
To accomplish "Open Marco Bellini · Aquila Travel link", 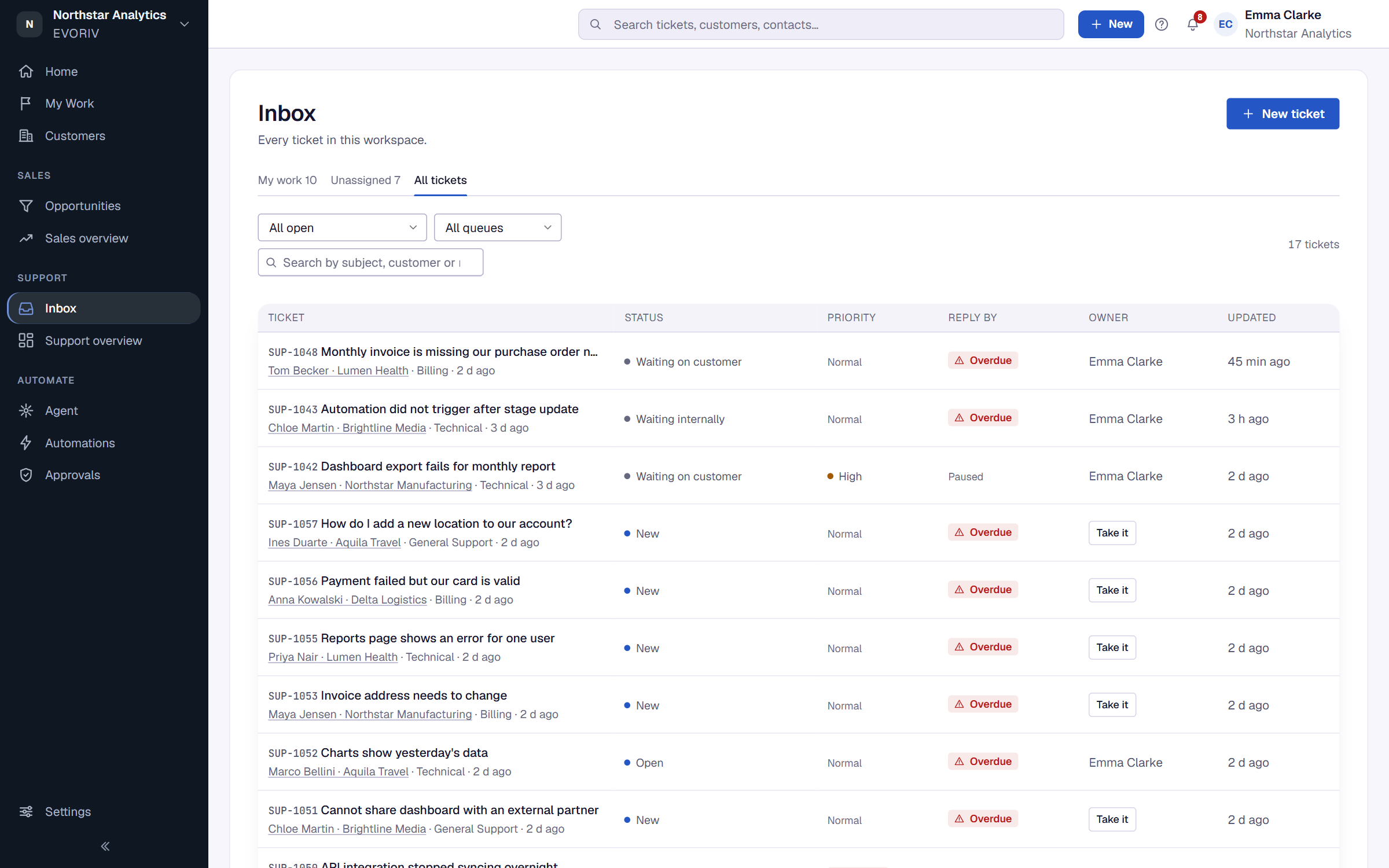I will point(339,771).
